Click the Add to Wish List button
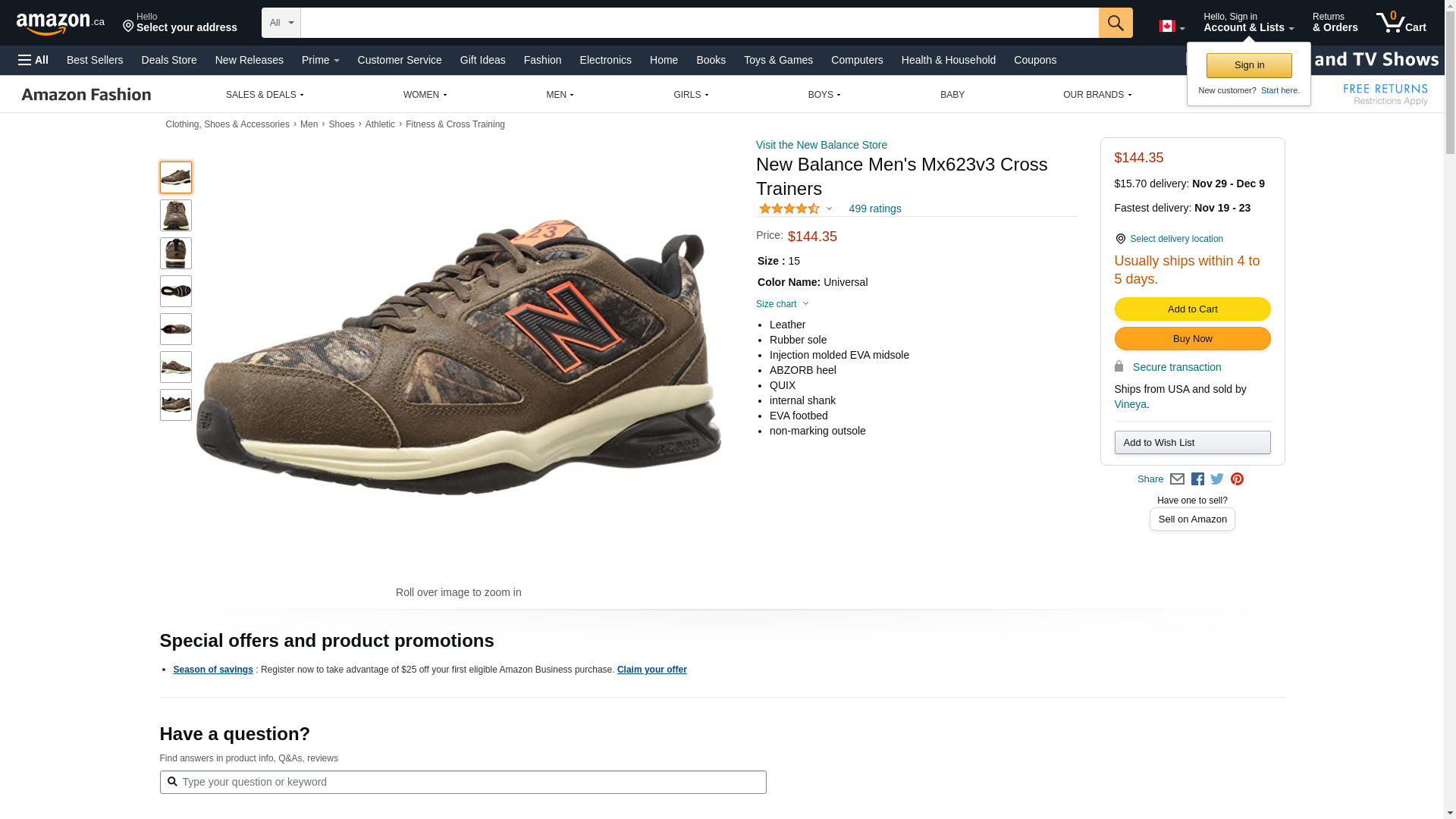 pyautogui.click(x=1192, y=443)
